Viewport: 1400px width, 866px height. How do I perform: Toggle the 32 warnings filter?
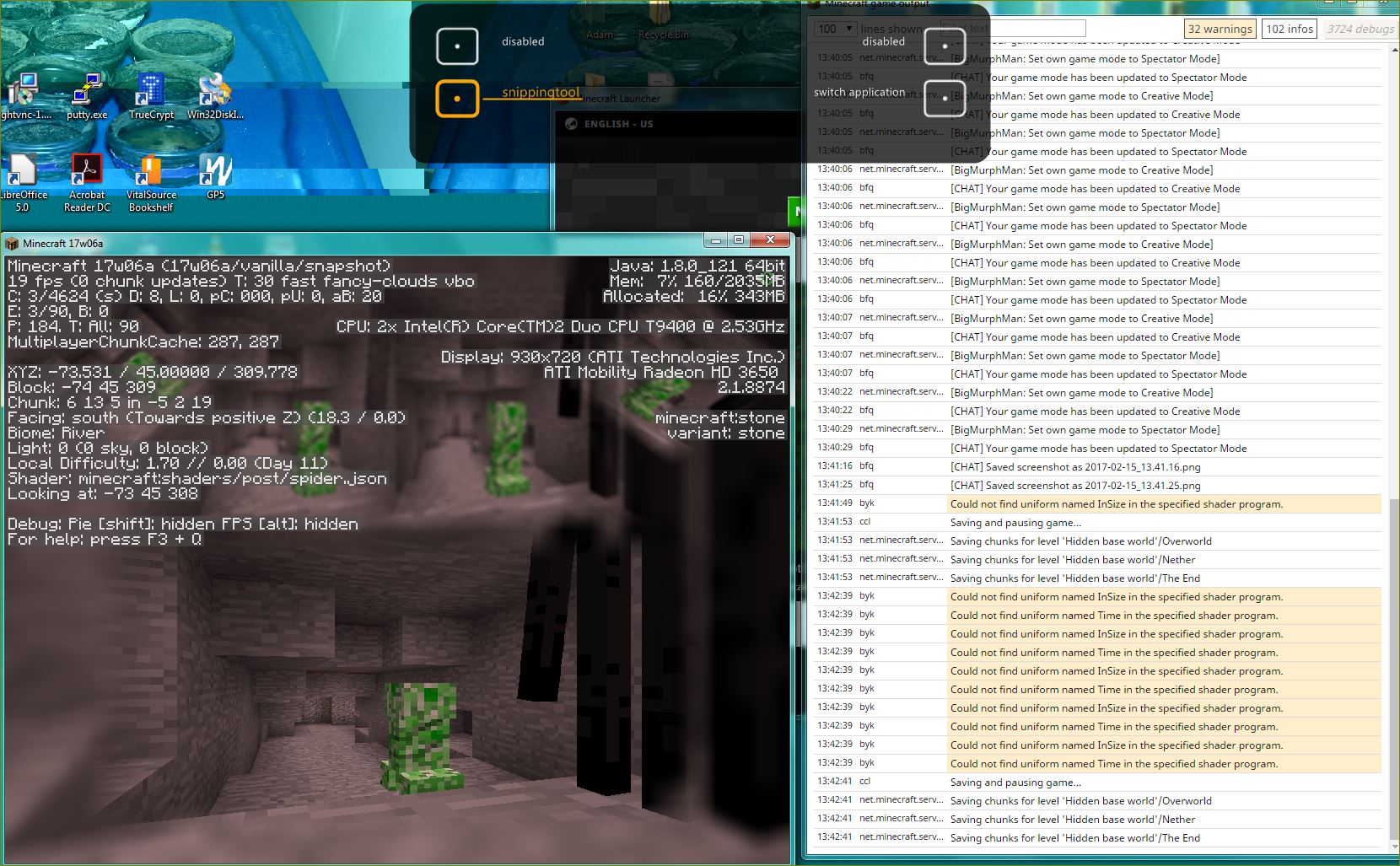click(x=1220, y=29)
